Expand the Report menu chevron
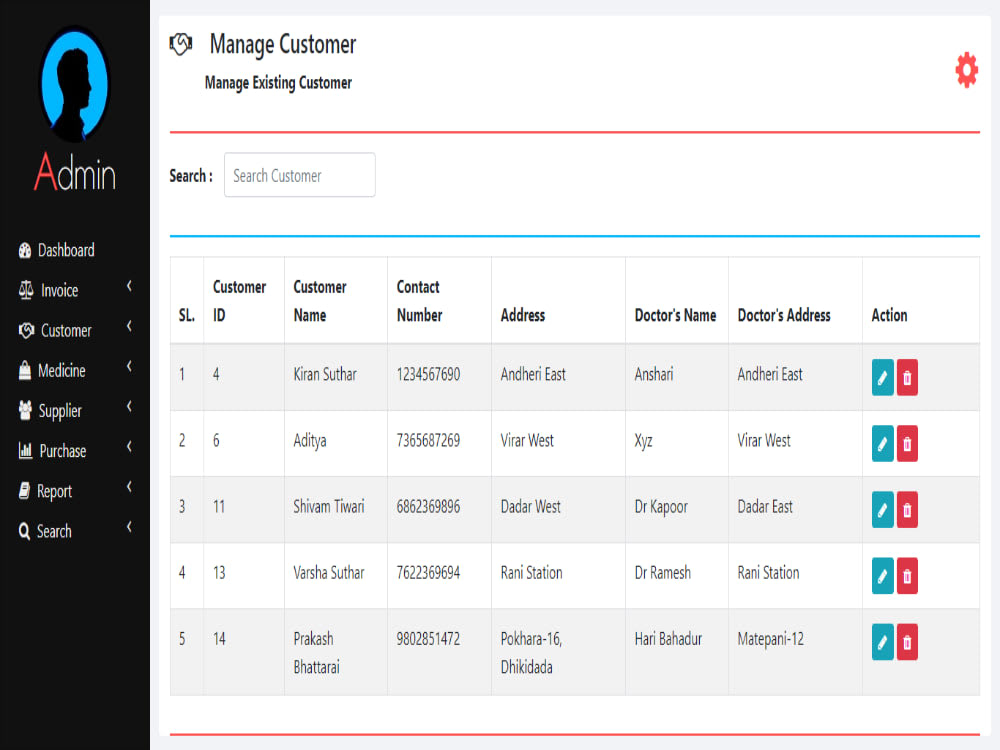 [x=129, y=487]
